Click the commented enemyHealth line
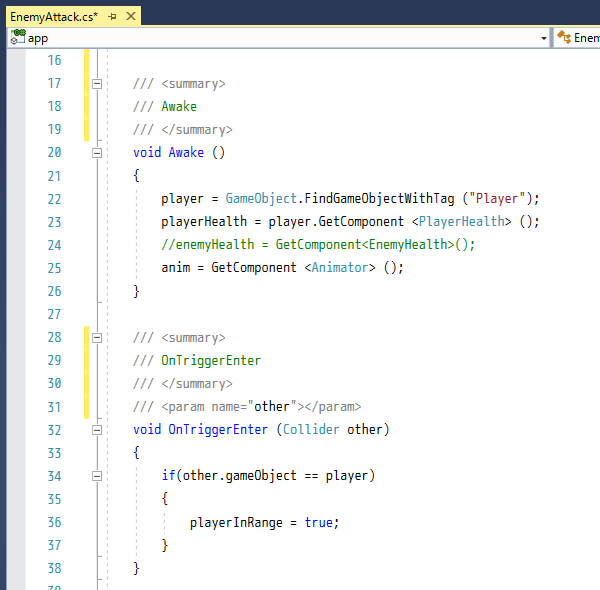Image resolution: width=600 pixels, height=590 pixels. click(x=318, y=244)
